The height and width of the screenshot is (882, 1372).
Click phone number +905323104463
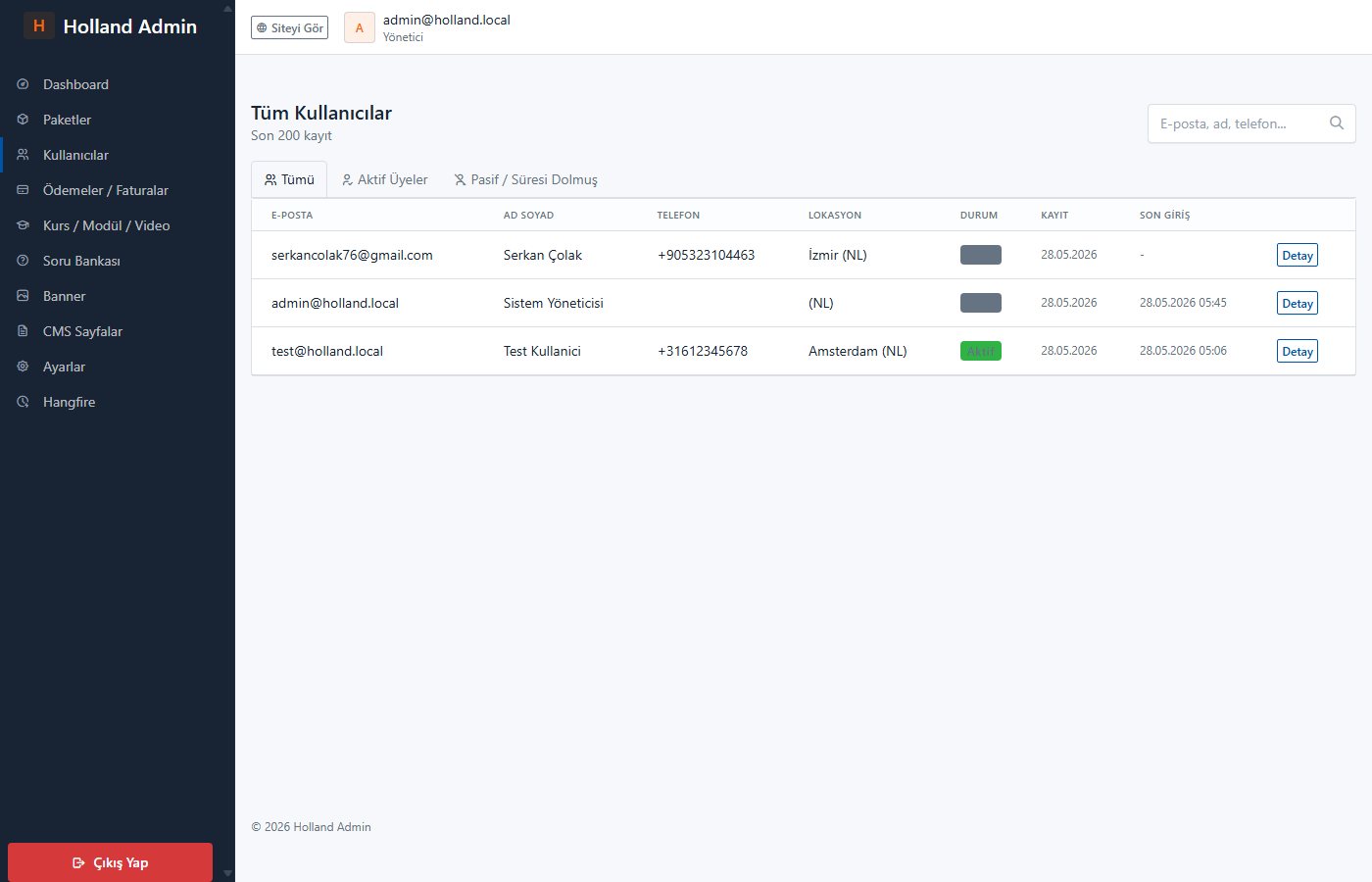(x=707, y=255)
